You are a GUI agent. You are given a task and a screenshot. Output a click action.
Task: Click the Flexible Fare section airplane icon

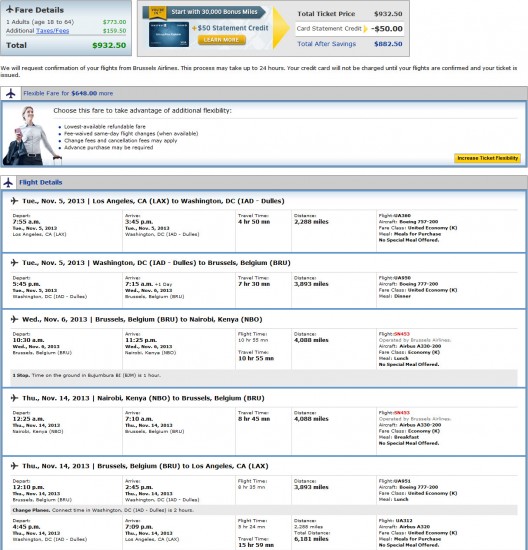[x=11, y=93]
